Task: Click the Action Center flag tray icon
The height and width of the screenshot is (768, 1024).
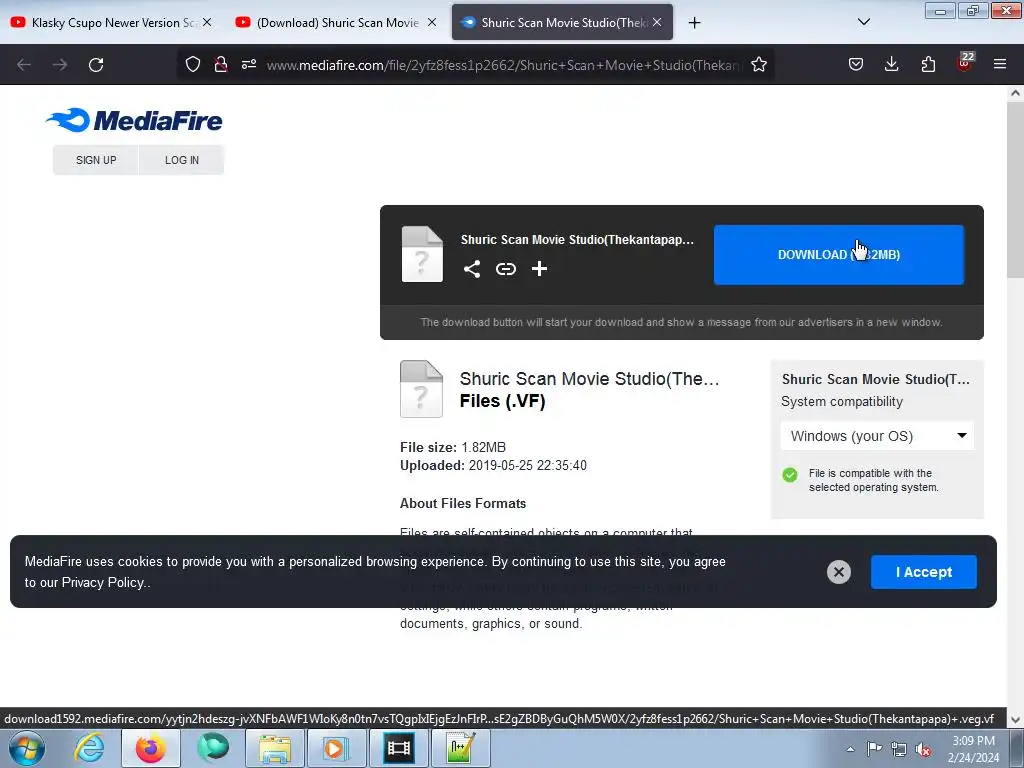Action: 874,749
